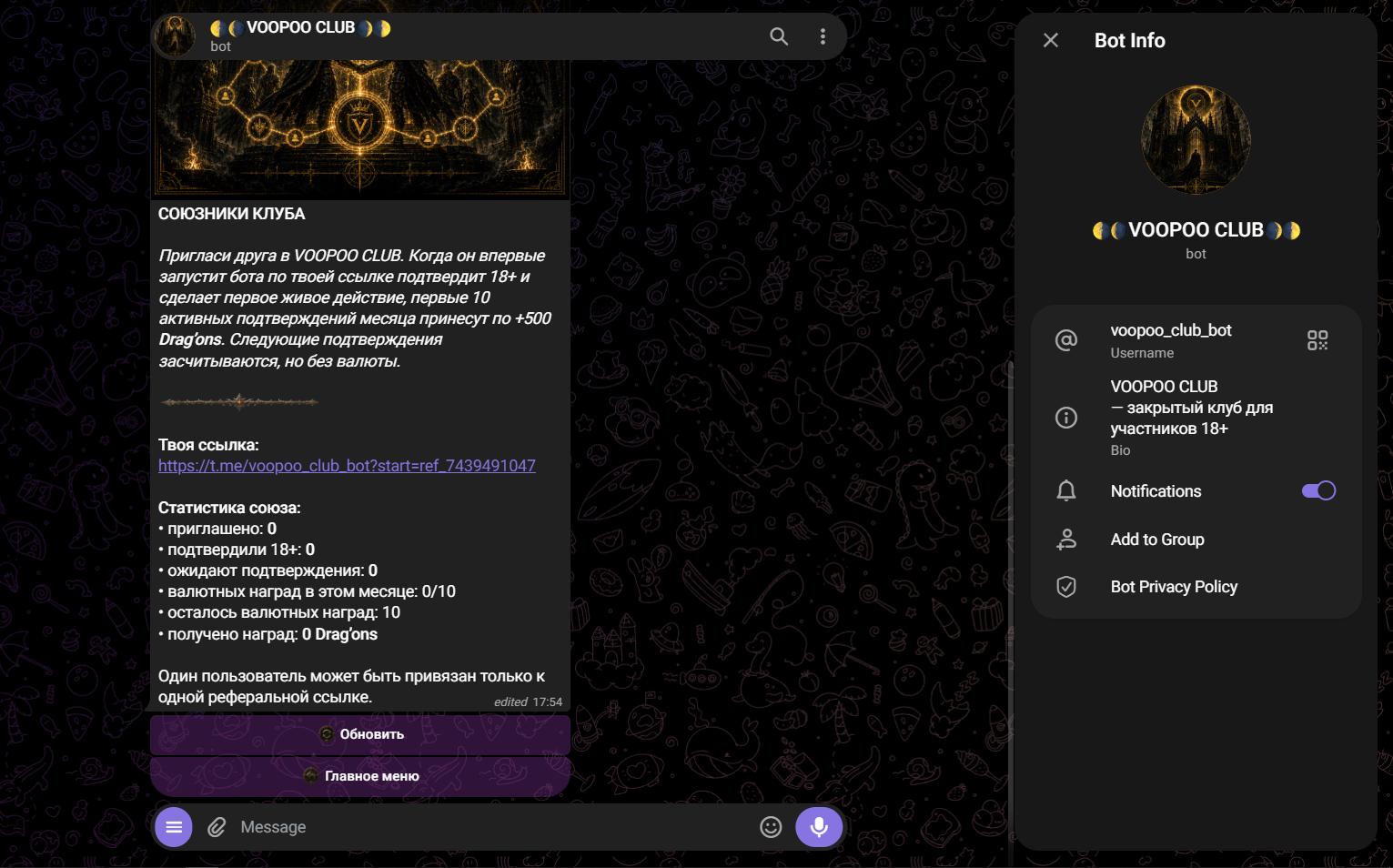Click the Bot Privacy Policy shield icon

point(1066,587)
